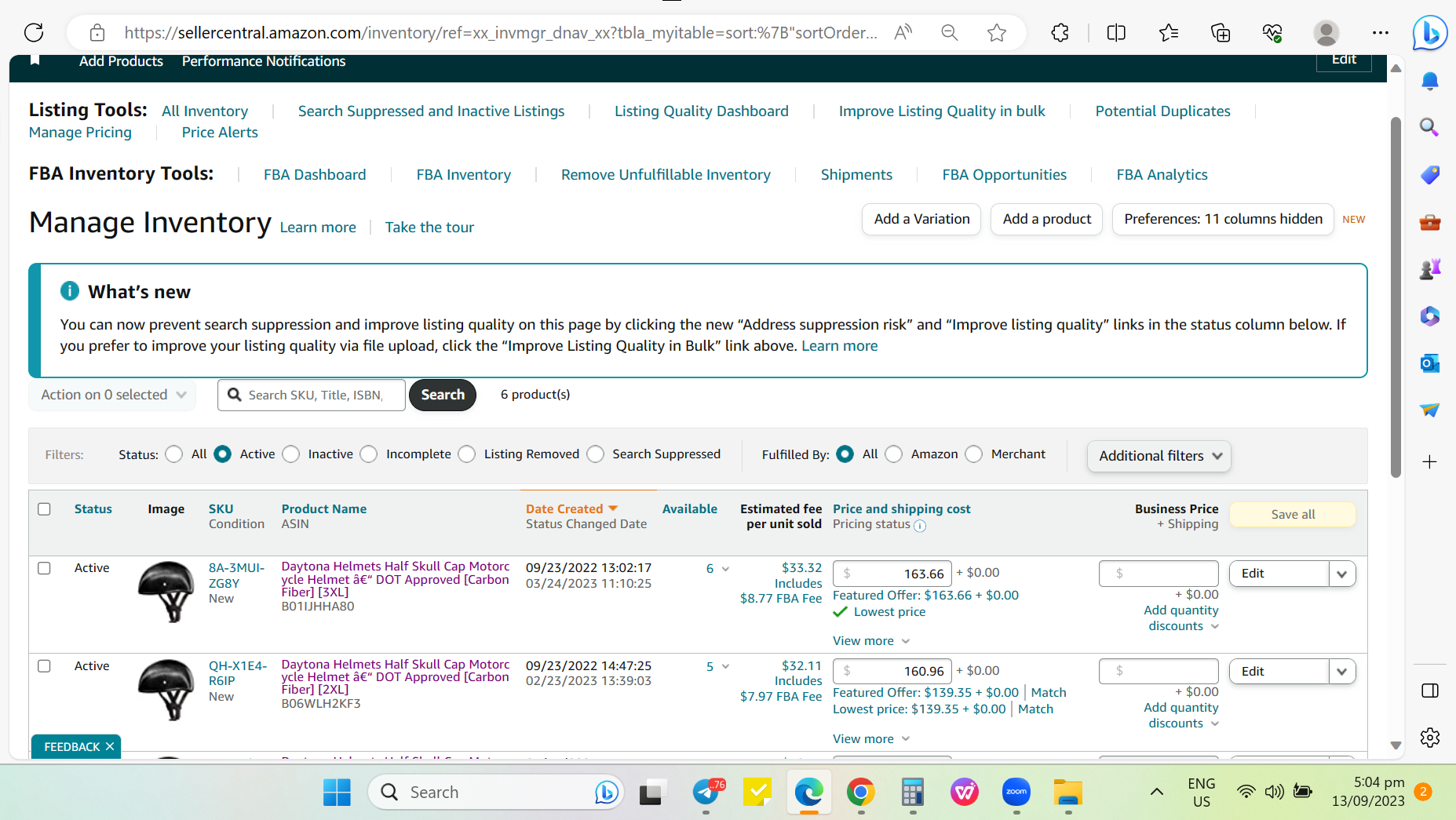Expand View more under Lowest price
Viewport: 1456px width, 820px height.
(871, 641)
